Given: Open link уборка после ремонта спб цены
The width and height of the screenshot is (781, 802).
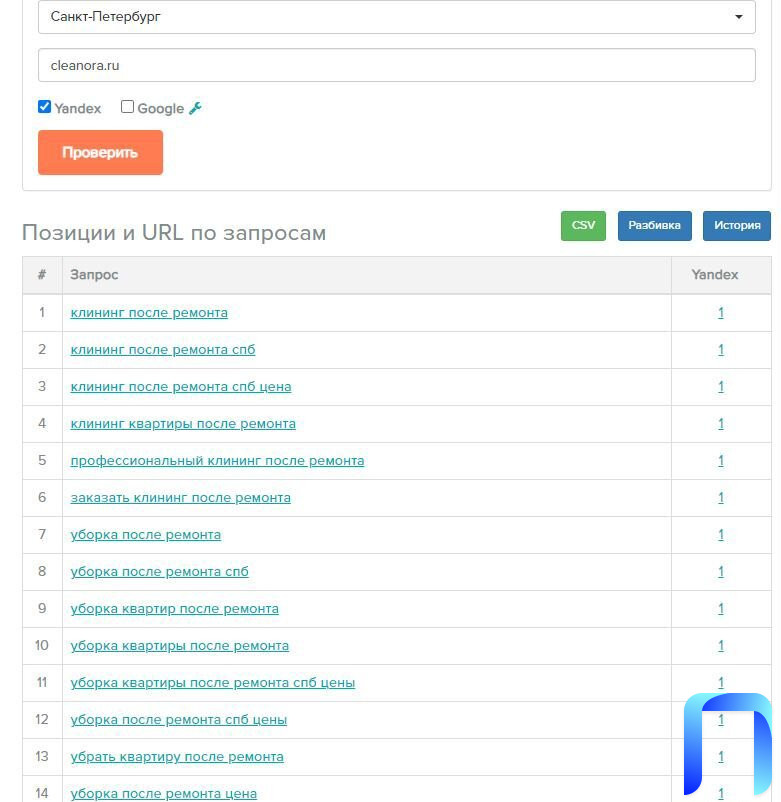Looking at the screenshot, I should (178, 720).
